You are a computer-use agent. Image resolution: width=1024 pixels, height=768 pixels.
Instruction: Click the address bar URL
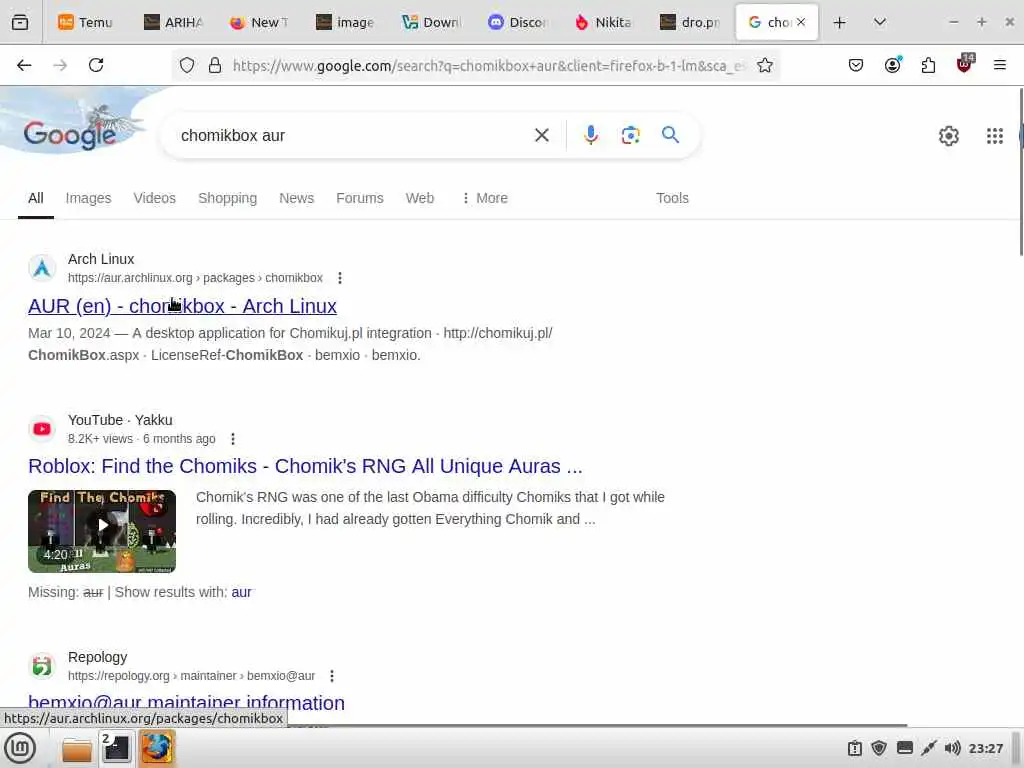(488, 65)
